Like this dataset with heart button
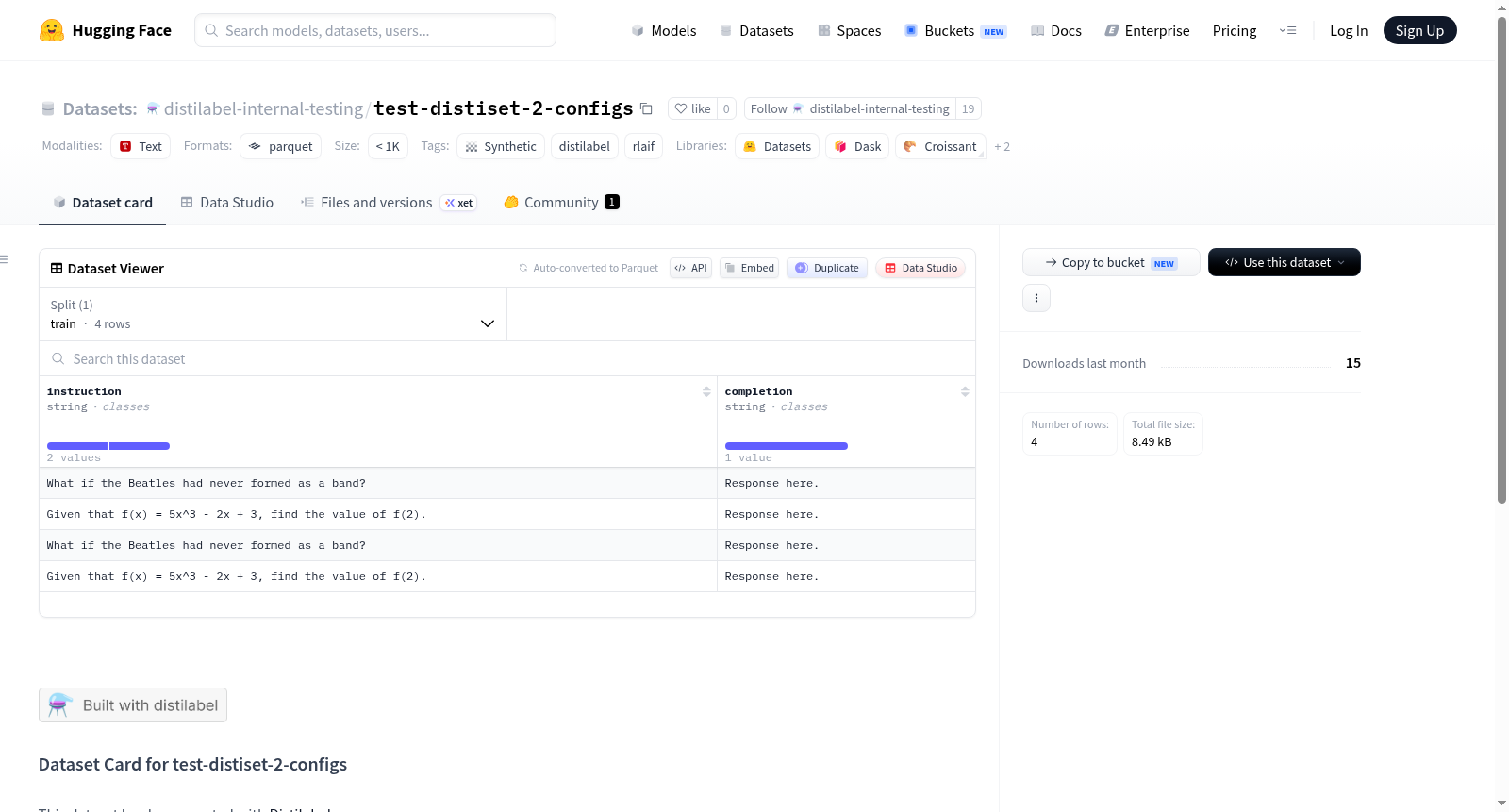The width and height of the screenshot is (1509, 812). (x=693, y=108)
